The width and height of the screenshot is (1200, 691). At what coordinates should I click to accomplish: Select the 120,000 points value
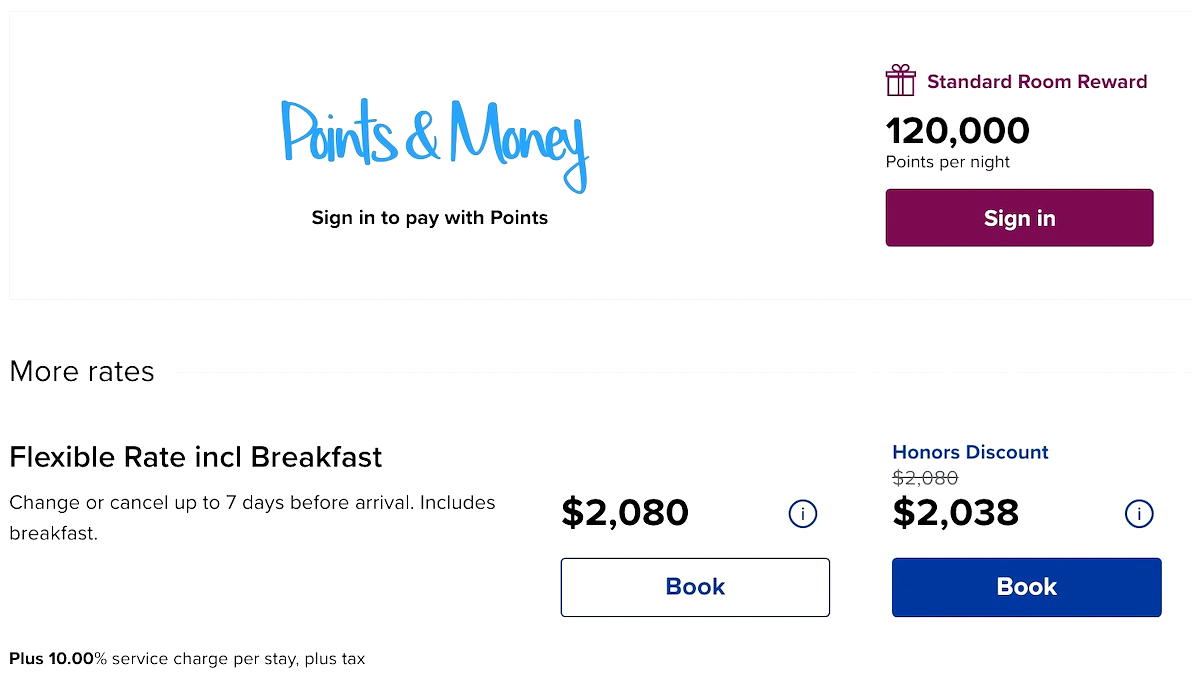pos(957,131)
